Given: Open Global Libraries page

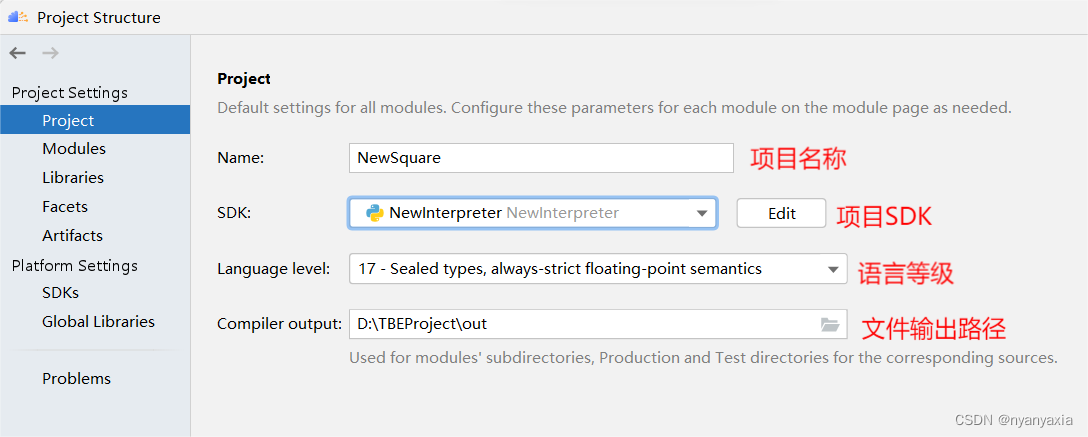Looking at the screenshot, I should [98, 321].
